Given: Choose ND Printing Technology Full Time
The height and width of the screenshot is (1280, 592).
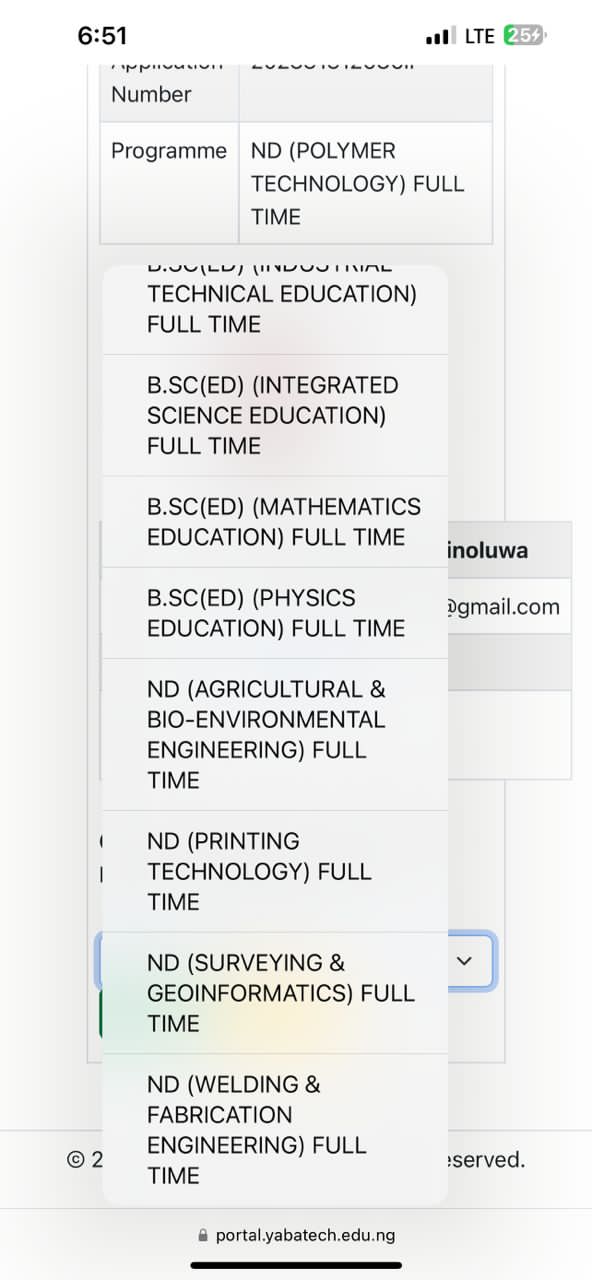Looking at the screenshot, I should coord(275,871).
